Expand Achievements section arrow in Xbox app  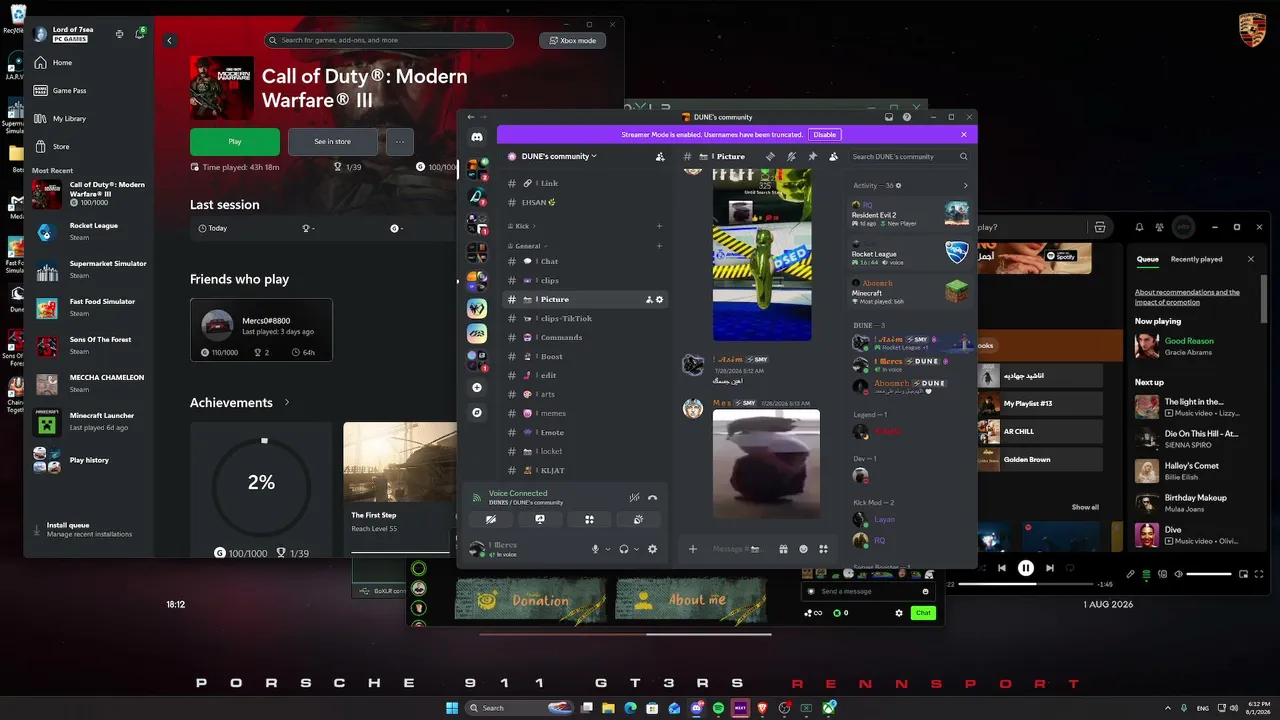[x=287, y=402]
